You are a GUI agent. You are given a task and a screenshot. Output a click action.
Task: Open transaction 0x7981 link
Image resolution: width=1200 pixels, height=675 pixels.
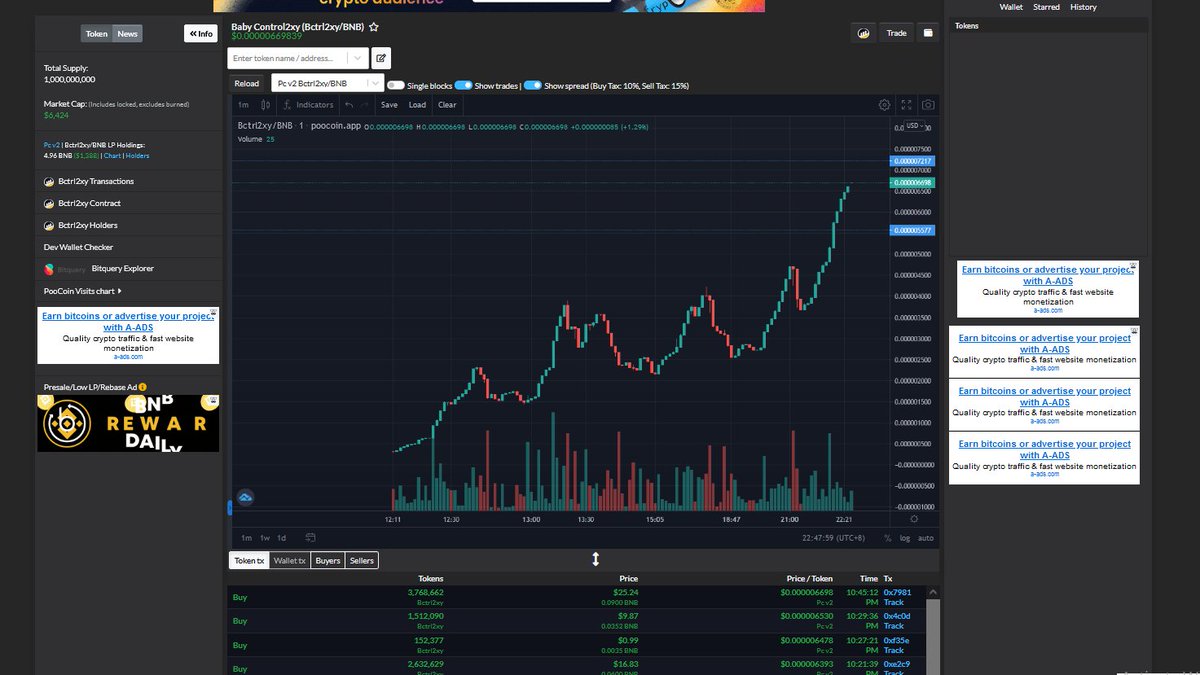(897, 592)
